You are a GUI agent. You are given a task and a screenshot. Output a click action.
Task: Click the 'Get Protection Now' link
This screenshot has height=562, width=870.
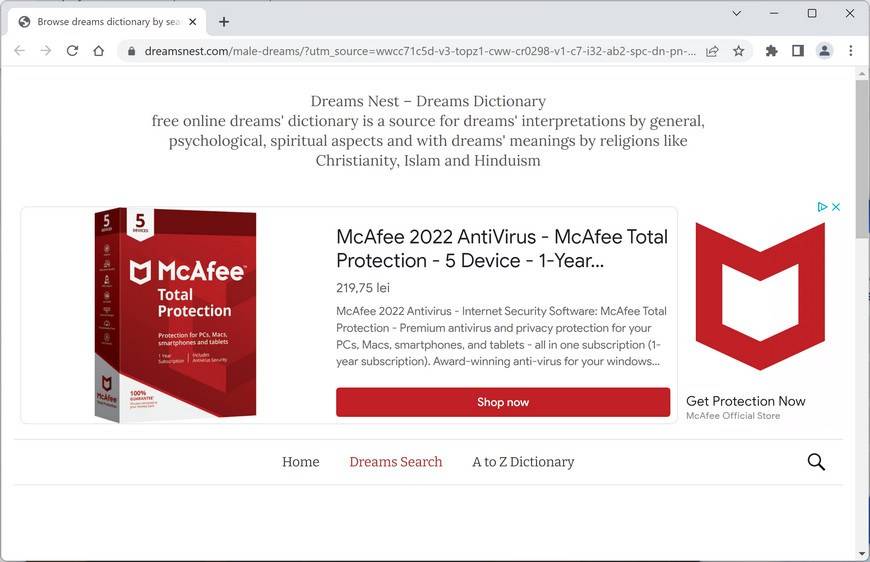click(x=745, y=401)
